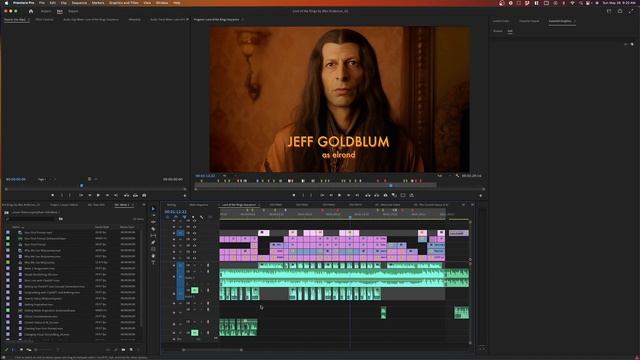Toggle Snap in timeline header
This screenshot has width=640, height=360.
(x=176, y=217)
